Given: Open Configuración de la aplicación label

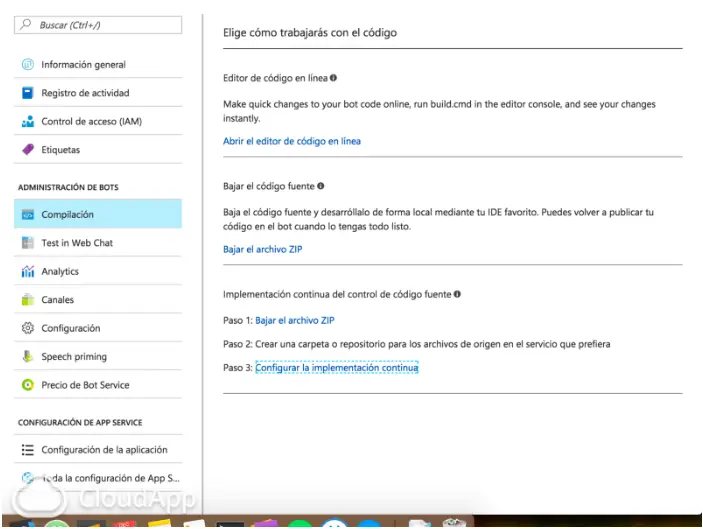Looking at the screenshot, I should tap(104, 450).
